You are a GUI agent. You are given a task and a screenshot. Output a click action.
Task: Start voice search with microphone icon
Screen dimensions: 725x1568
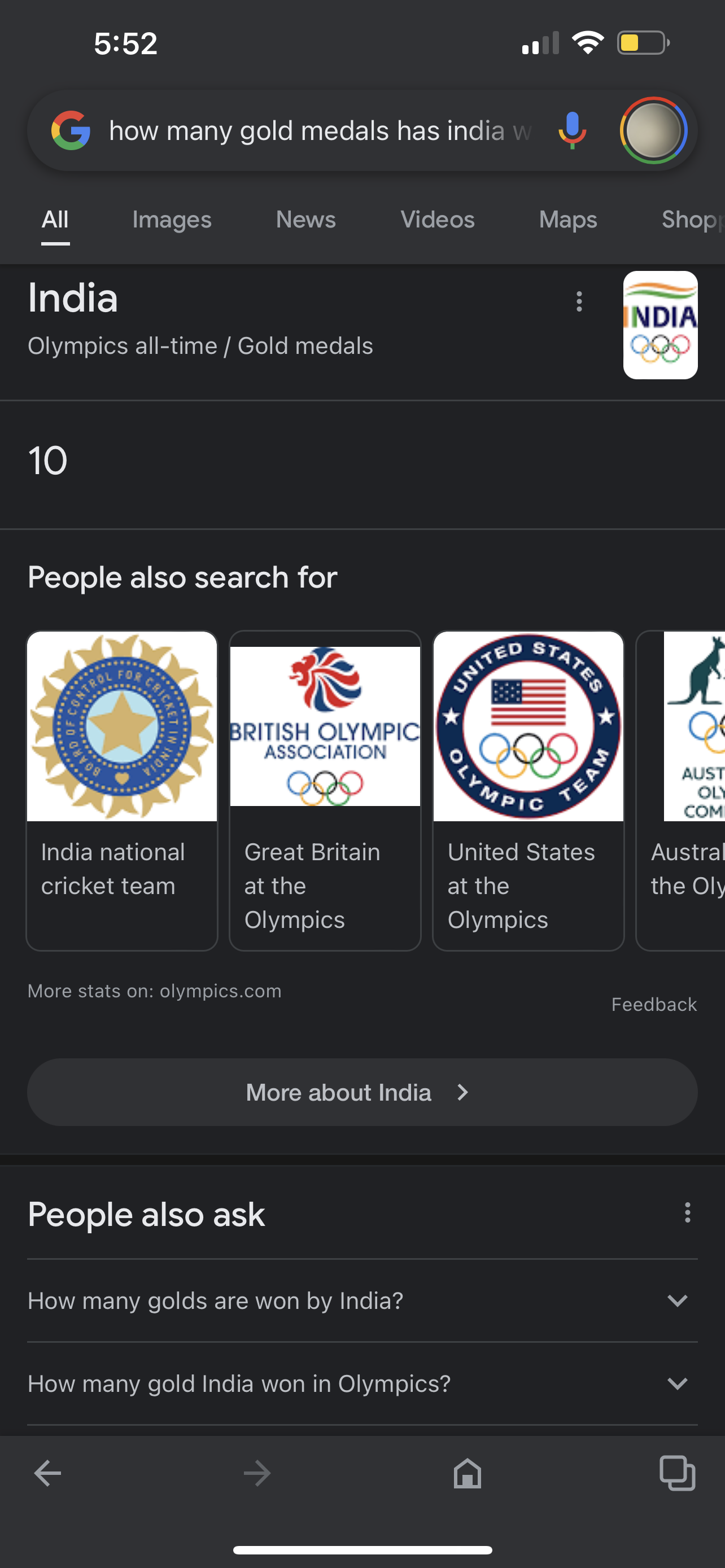click(572, 130)
